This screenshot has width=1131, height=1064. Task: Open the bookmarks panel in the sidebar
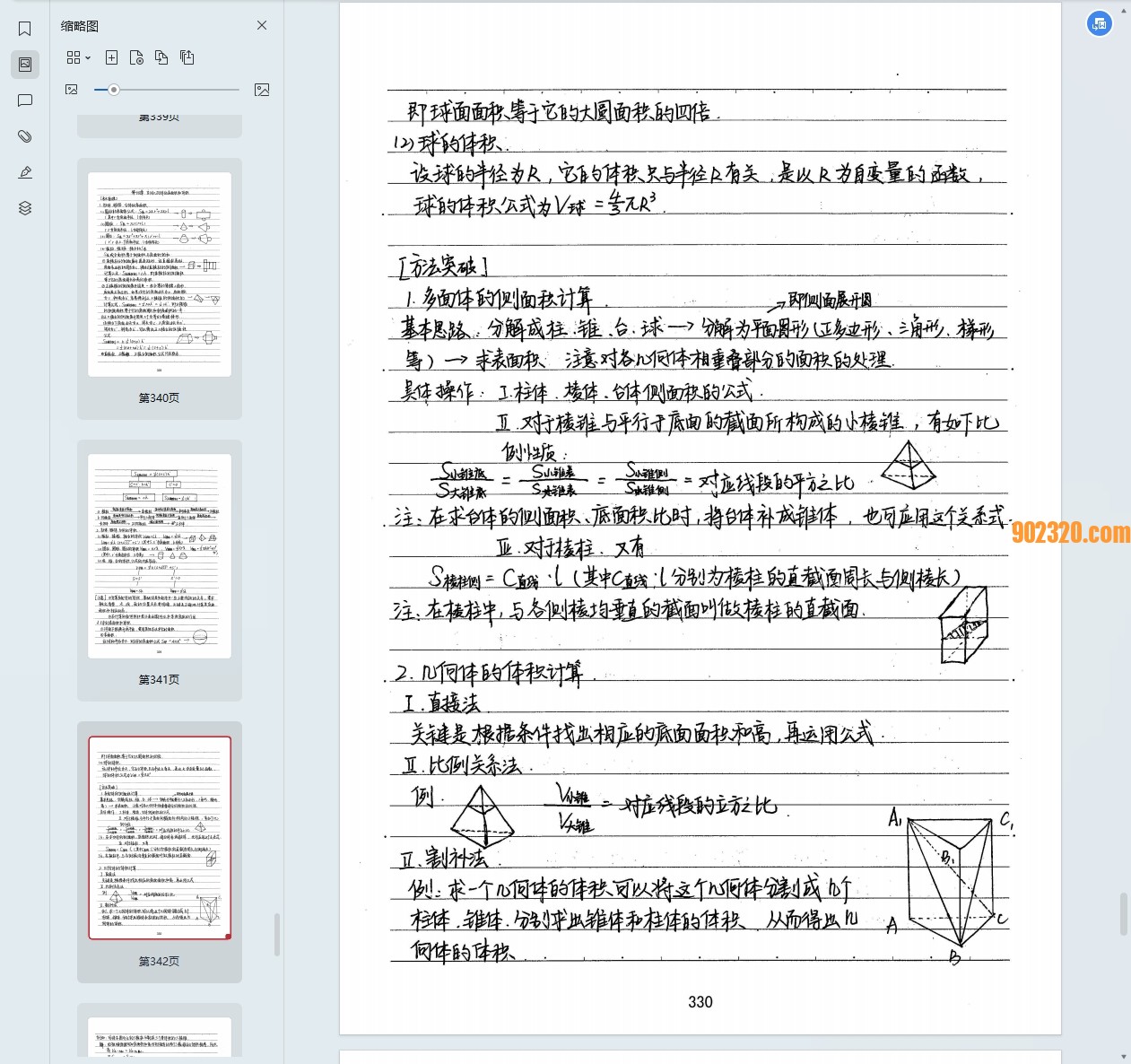point(25,29)
